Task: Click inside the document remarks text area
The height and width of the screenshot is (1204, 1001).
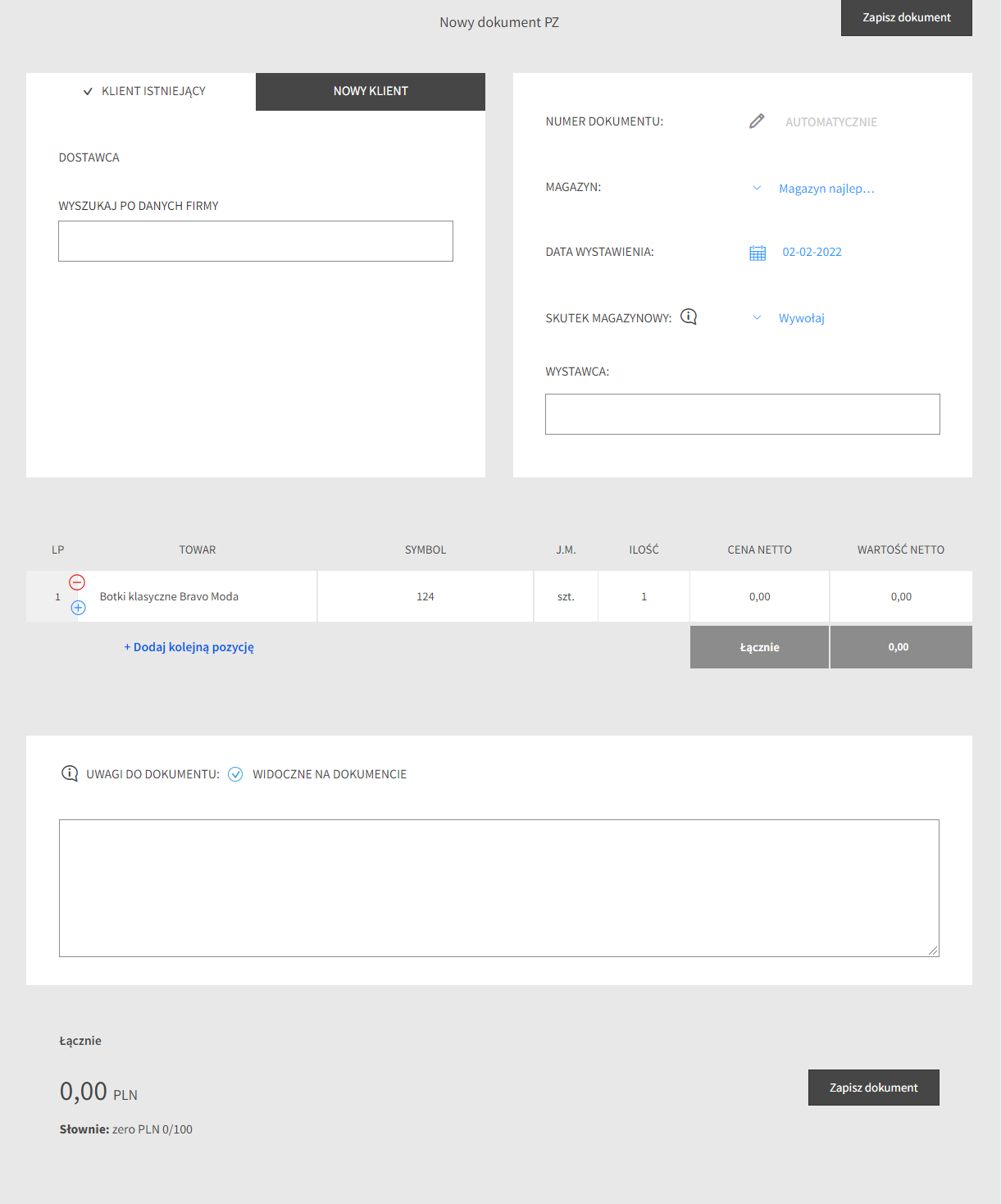Action: [x=498, y=887]
